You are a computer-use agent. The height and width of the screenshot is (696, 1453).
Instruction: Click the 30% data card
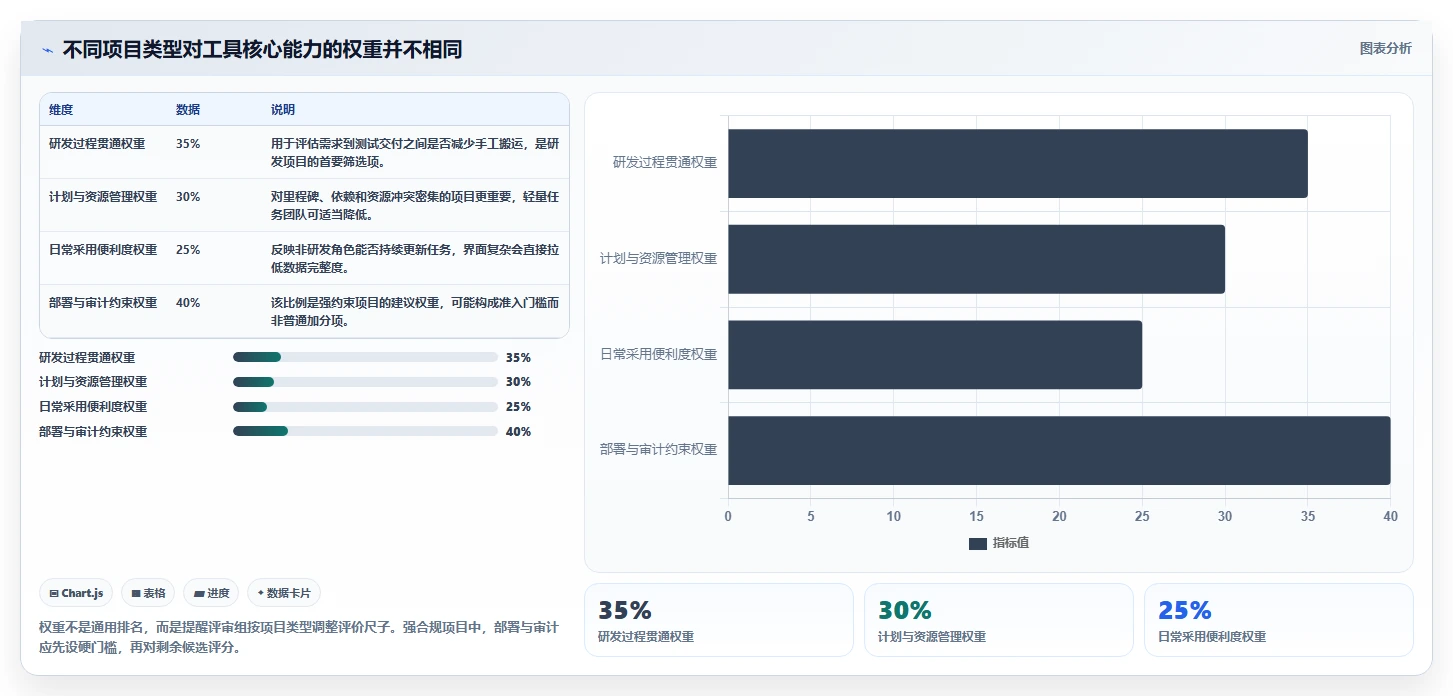[x=999, y=620]
